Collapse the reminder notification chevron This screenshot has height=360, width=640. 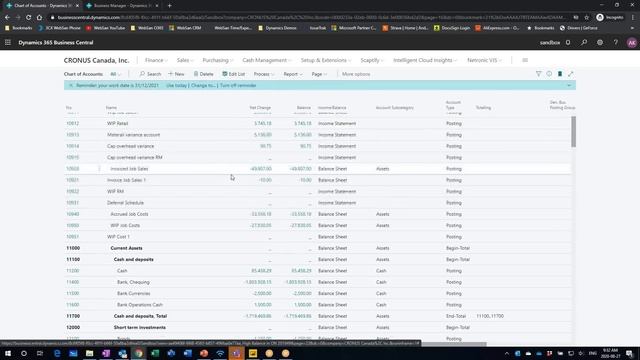coord(569,85)
